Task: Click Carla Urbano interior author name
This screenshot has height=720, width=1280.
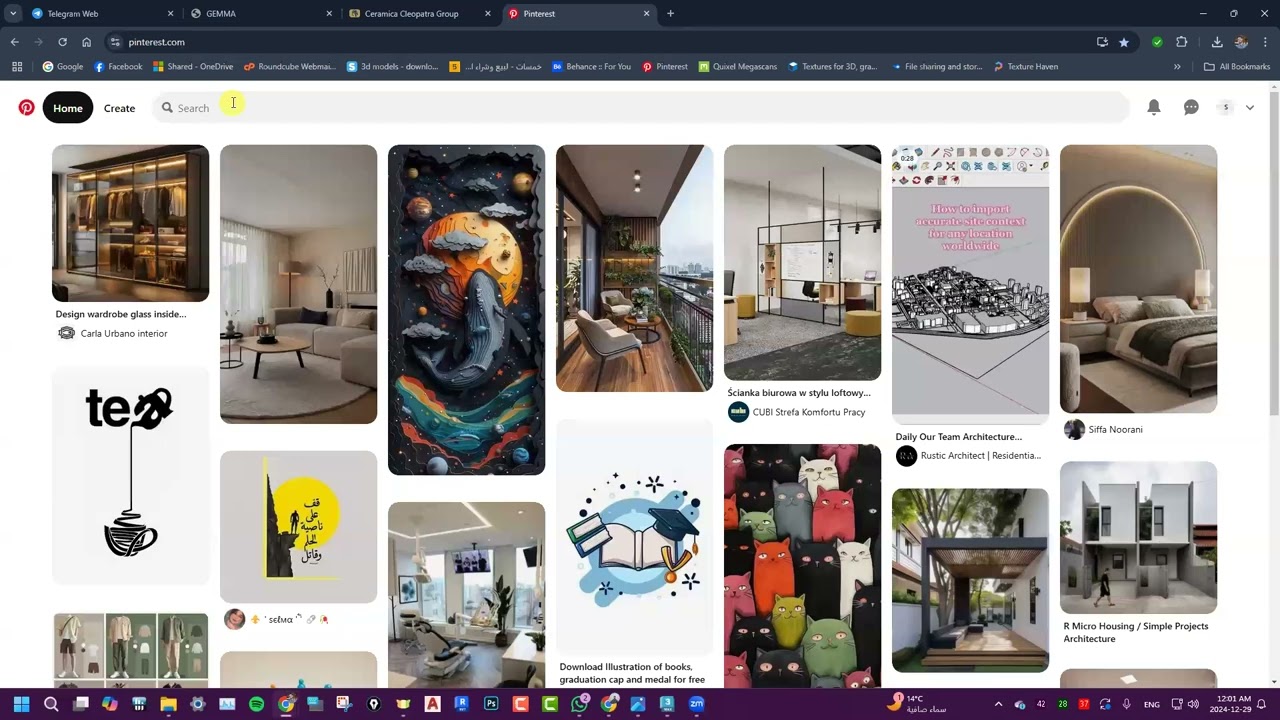Action: click(x=124, y=334)
